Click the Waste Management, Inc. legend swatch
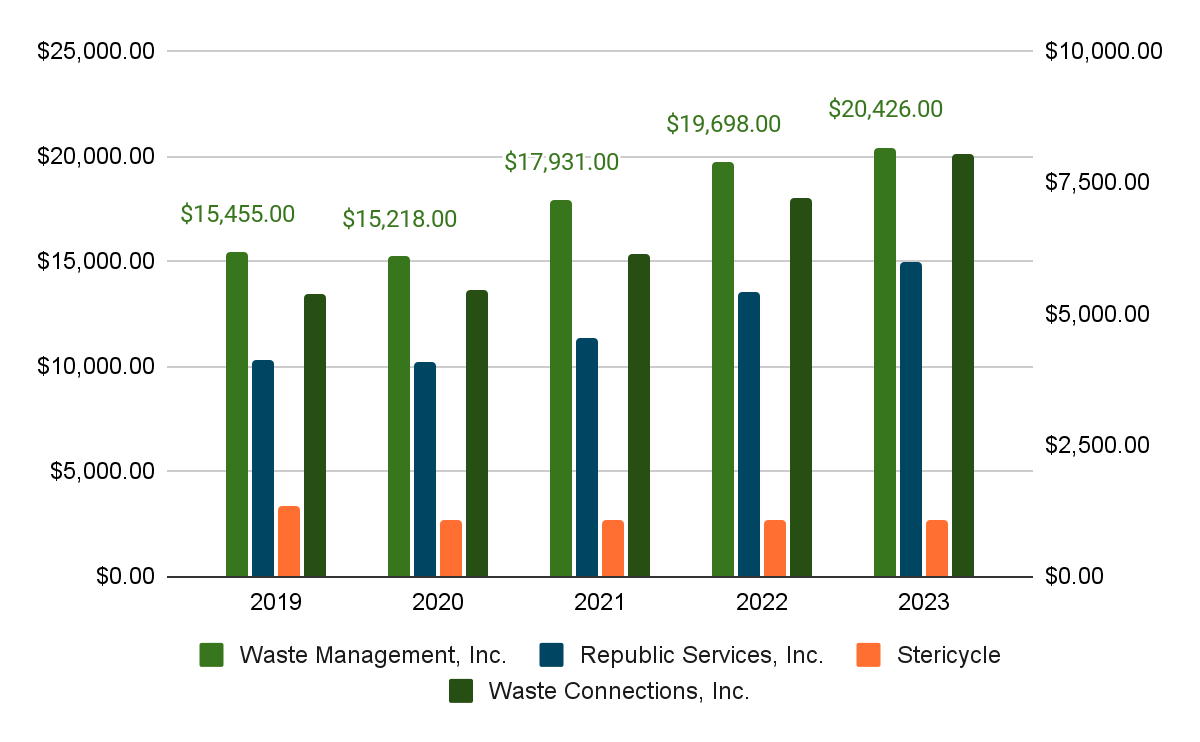 (212, 655)
